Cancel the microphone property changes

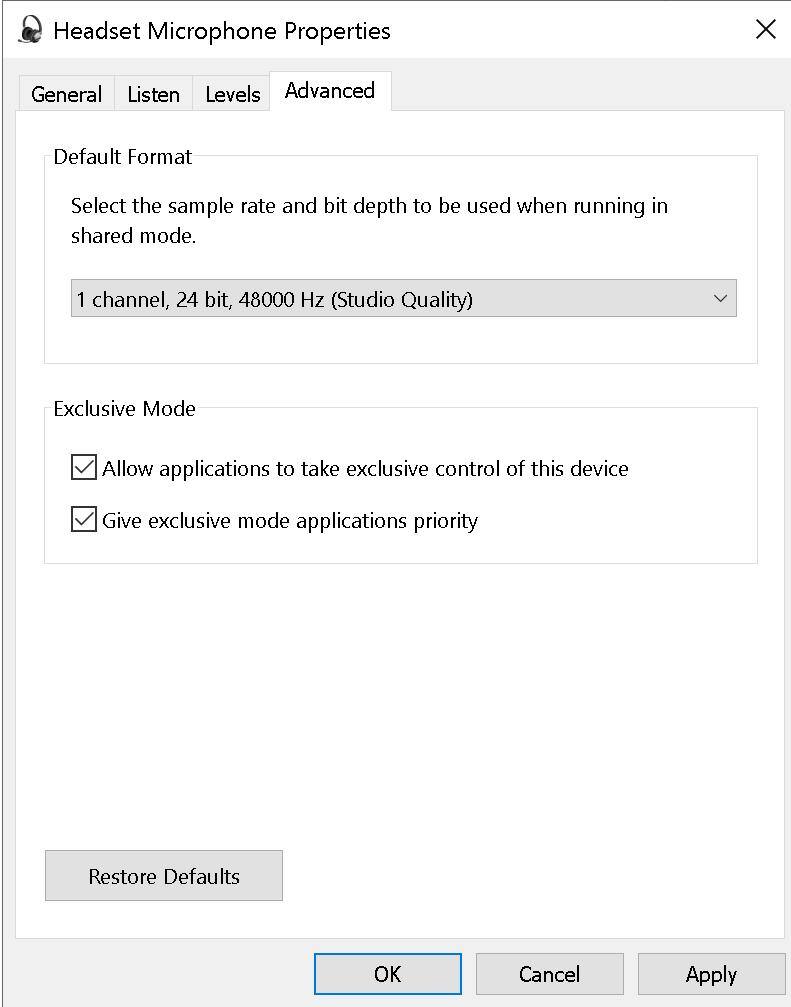tap(549, 974)
